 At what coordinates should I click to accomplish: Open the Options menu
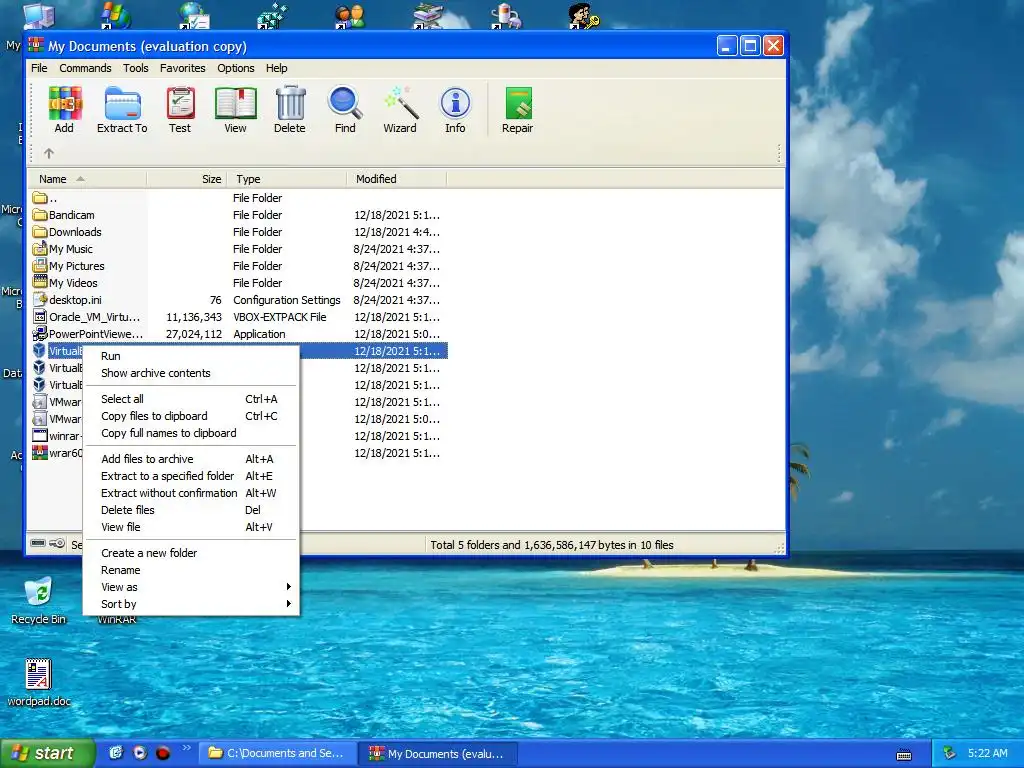236,68
